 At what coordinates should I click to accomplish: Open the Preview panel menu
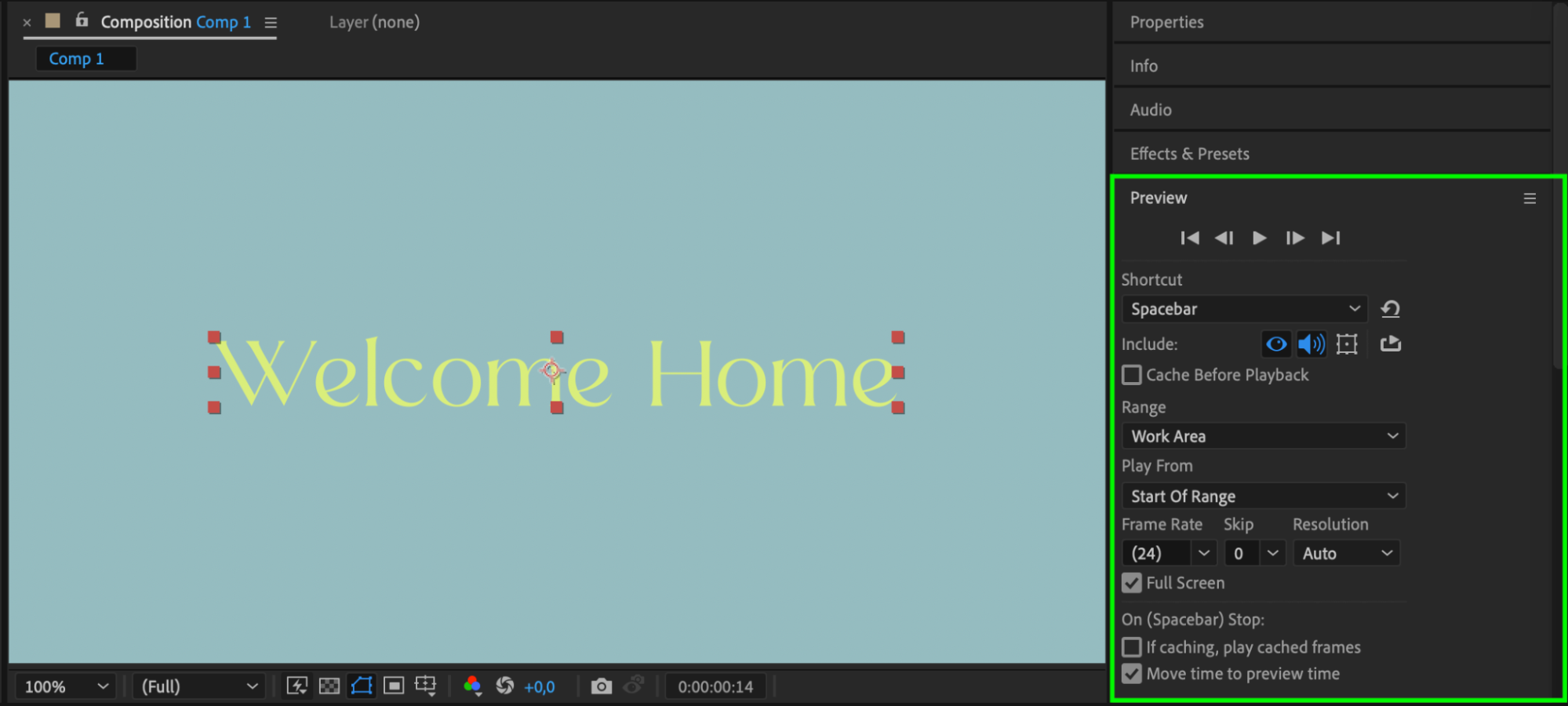(1530, 198)
